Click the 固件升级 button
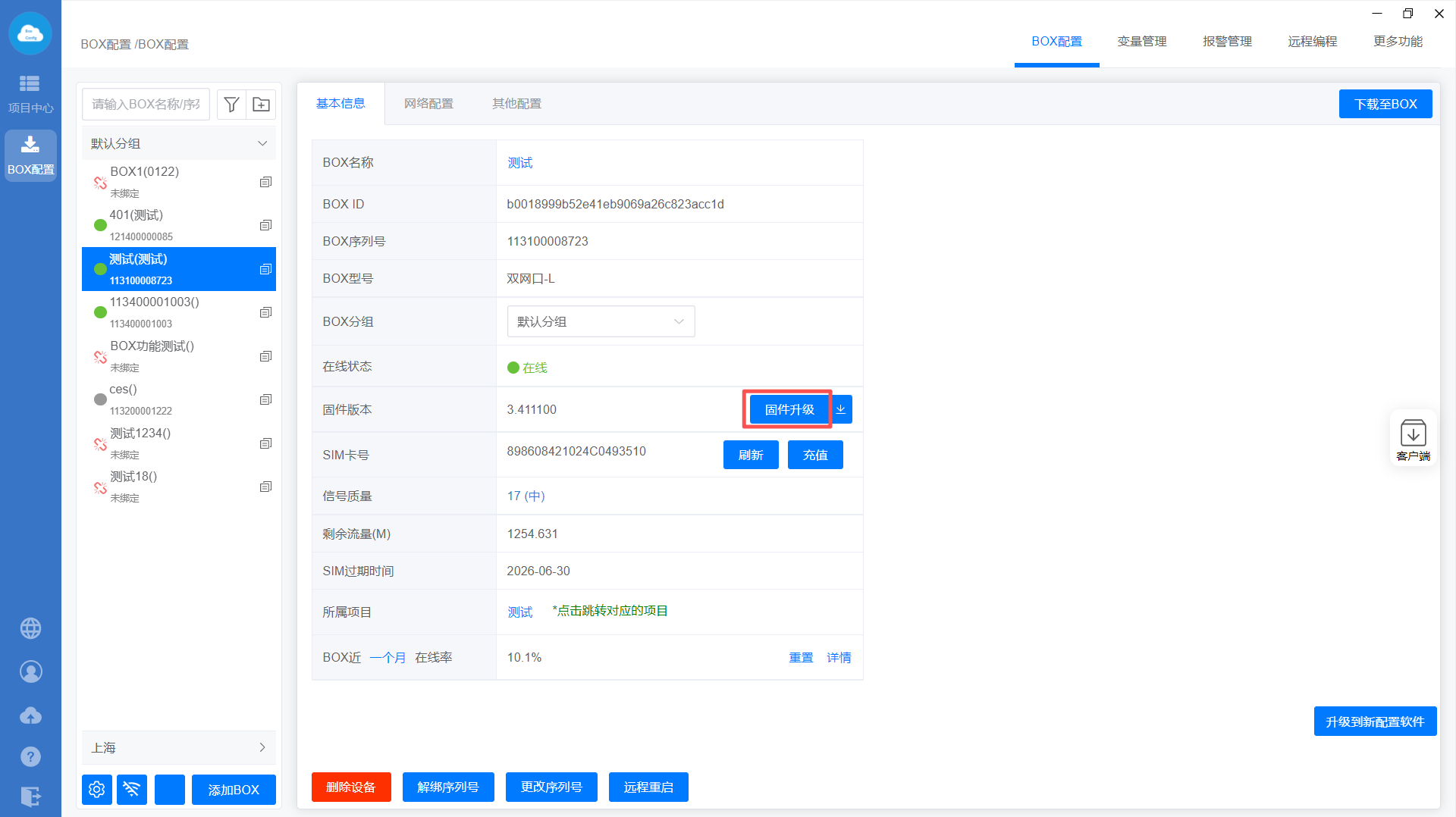The image size is (1456, 817). [x=789, y=409]
